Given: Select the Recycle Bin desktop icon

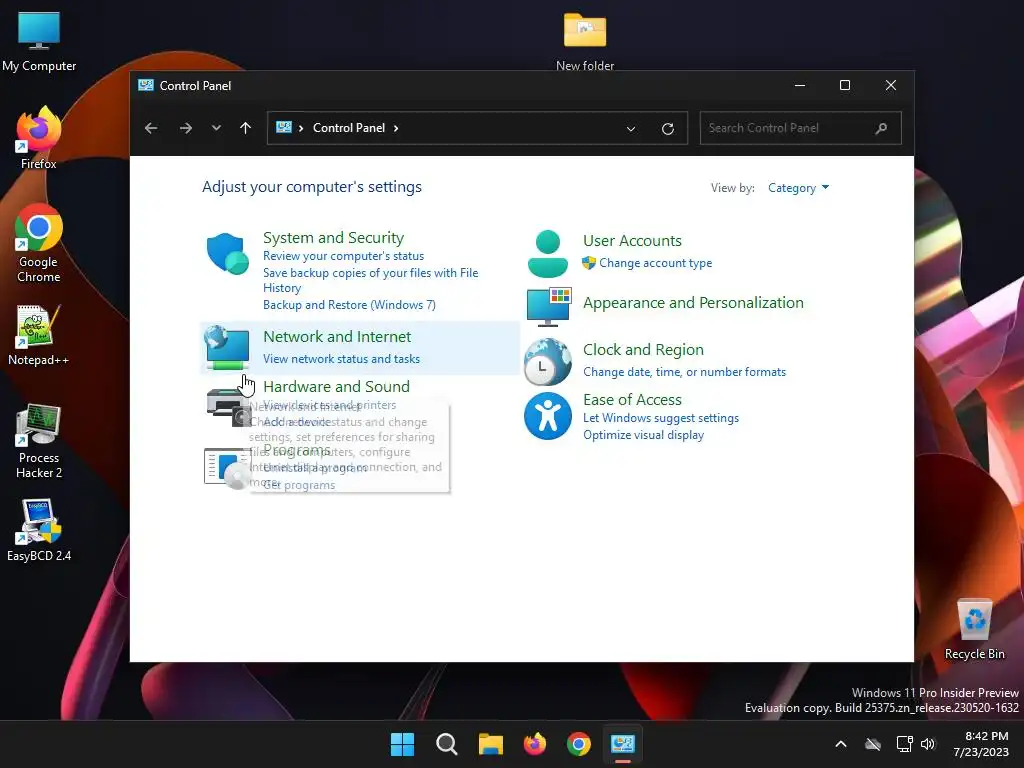Looking at the screenshot, I should click(x=974, y=629).
